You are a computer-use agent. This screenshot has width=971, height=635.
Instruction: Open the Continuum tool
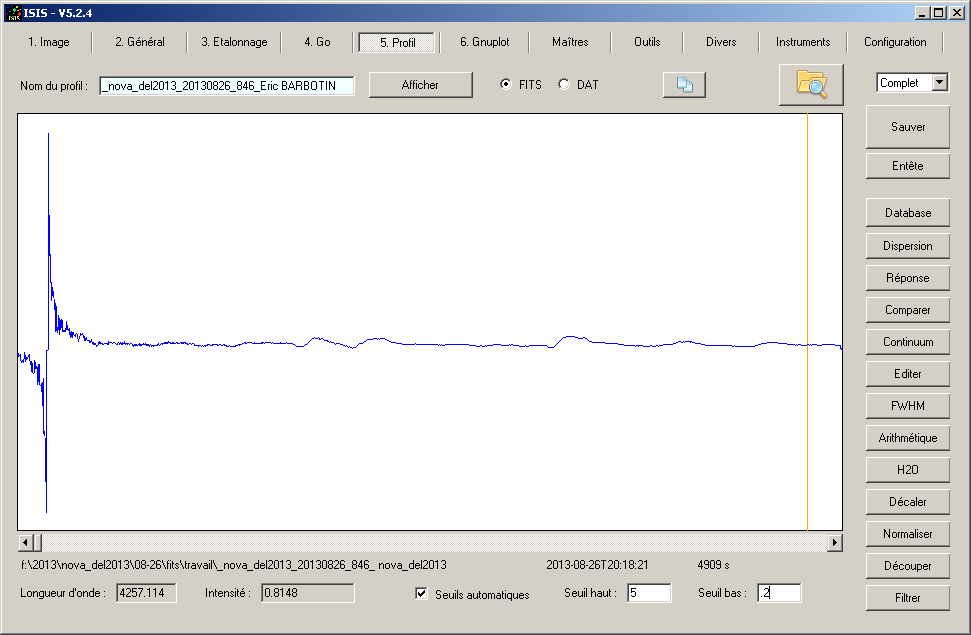[x=907, y=342]
